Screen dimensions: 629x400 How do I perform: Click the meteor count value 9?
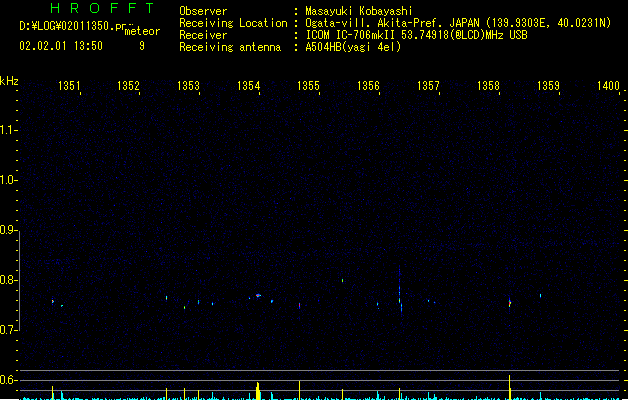(x=142, y=46)
